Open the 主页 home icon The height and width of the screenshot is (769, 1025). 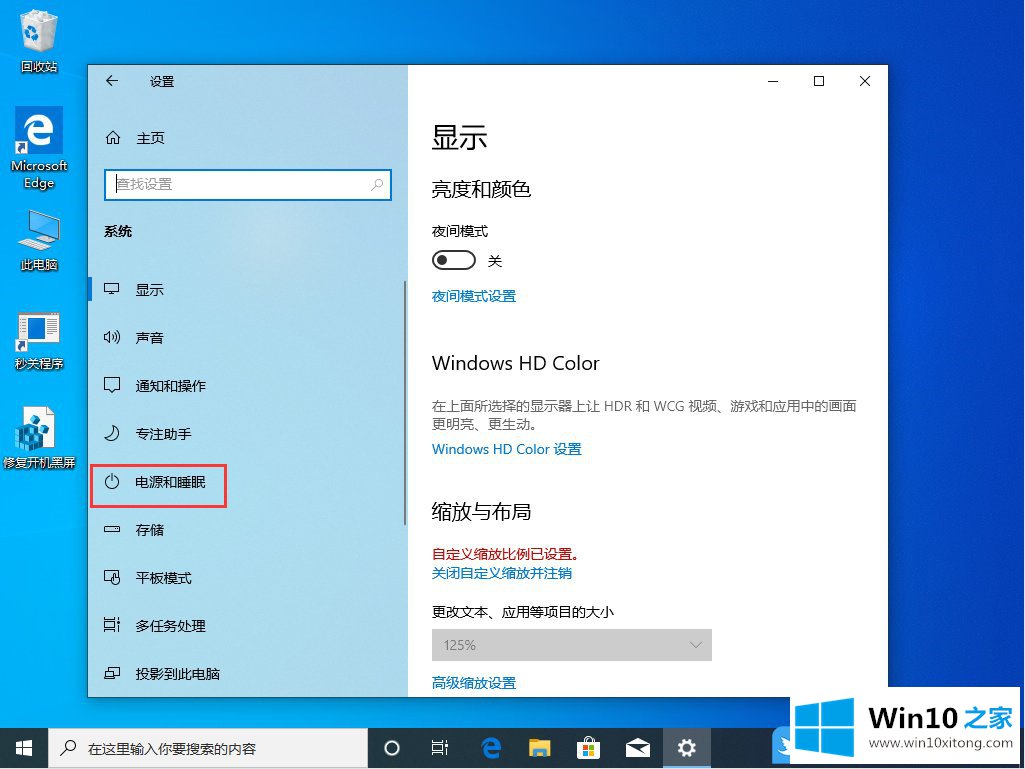point(112,137)
